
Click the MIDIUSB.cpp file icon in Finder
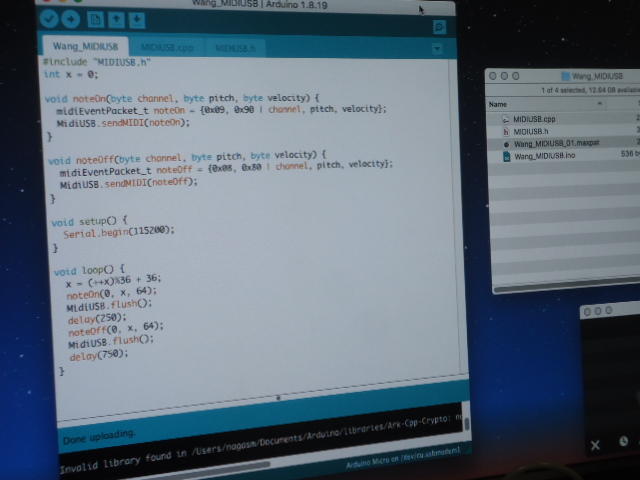point(506,119)
